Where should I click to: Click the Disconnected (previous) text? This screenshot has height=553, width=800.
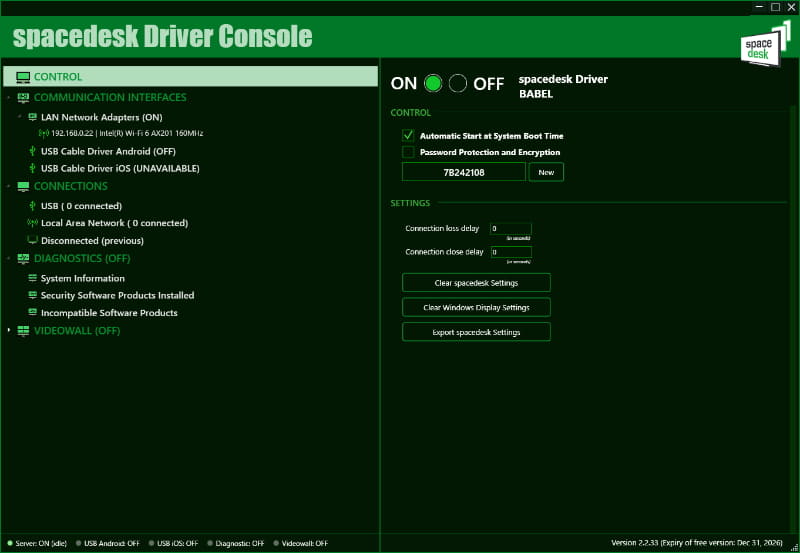92,240
